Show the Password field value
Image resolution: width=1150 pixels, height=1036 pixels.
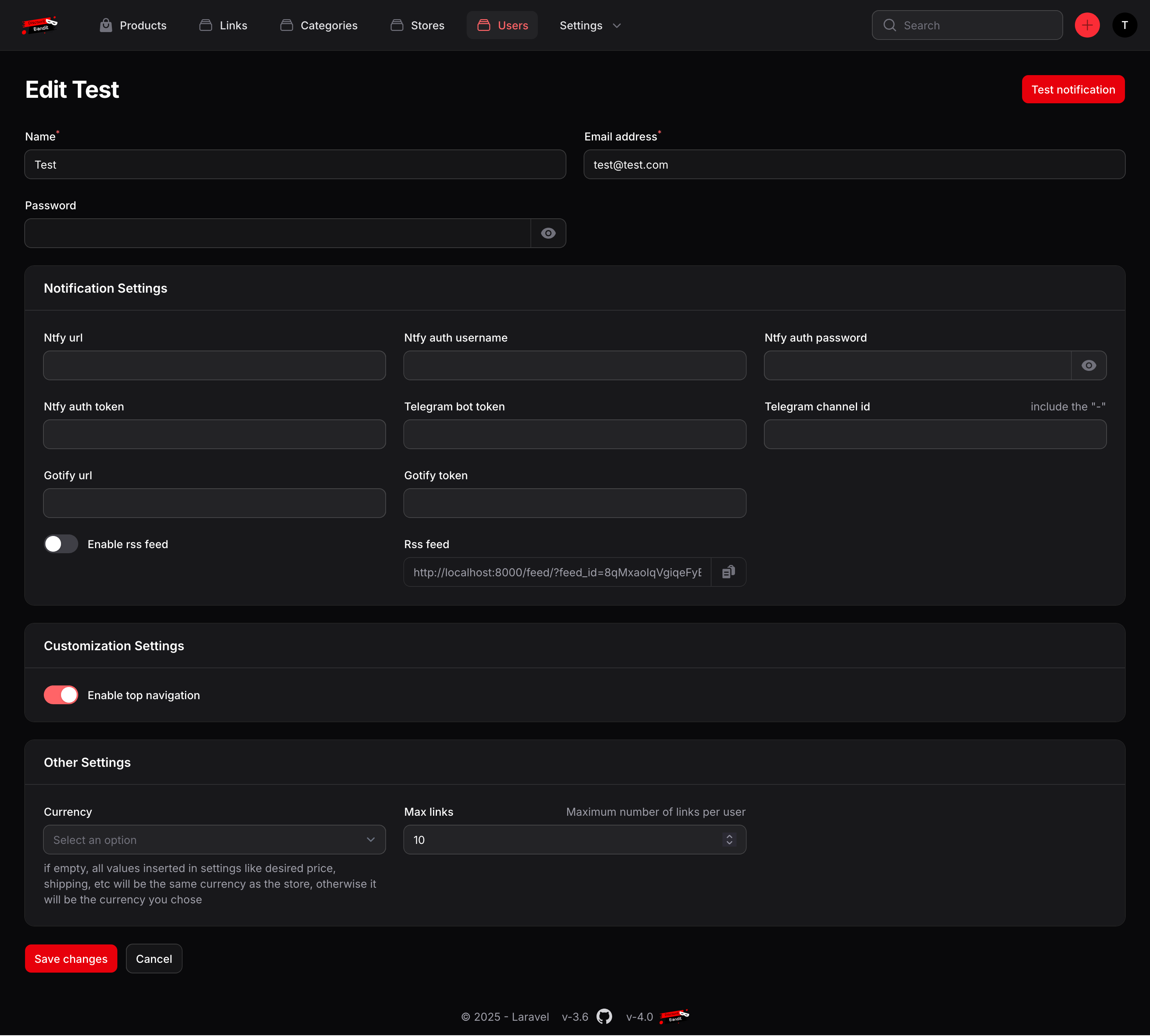coord(548,234)
